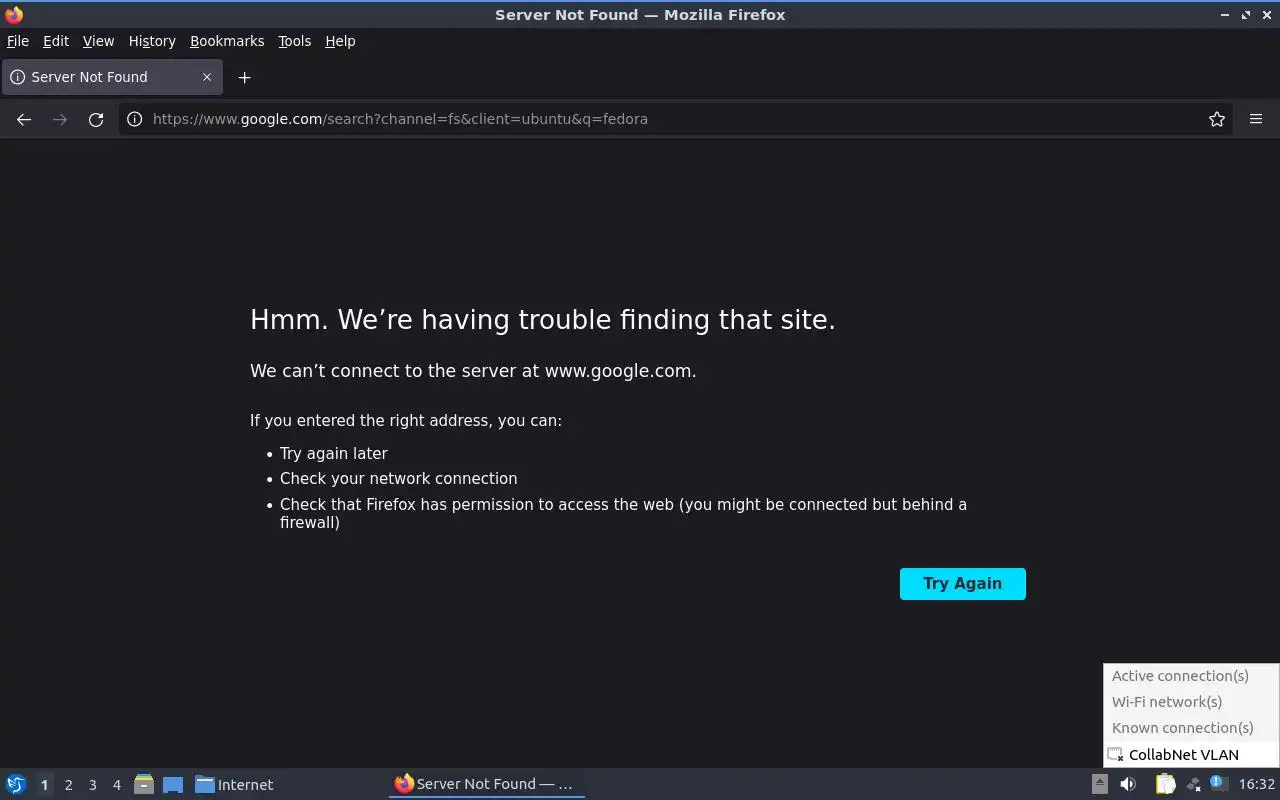Open the file manager panel launcher
The image size is (1280, 800).
click(143, 784)
